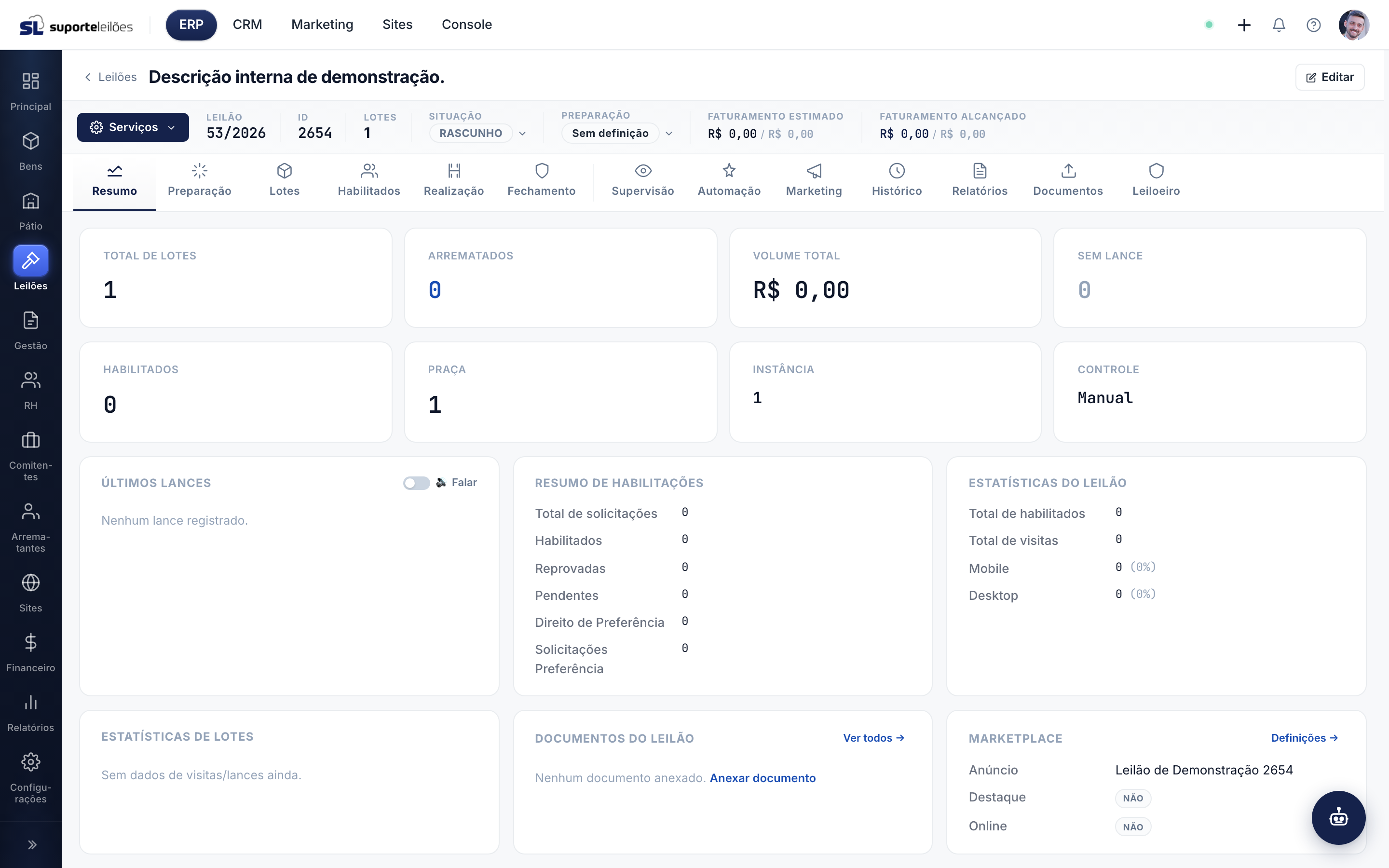The height and width of the screenshot is (868, 1389).
Task: Open the Serviços dropdown
Action: [133, 127]
